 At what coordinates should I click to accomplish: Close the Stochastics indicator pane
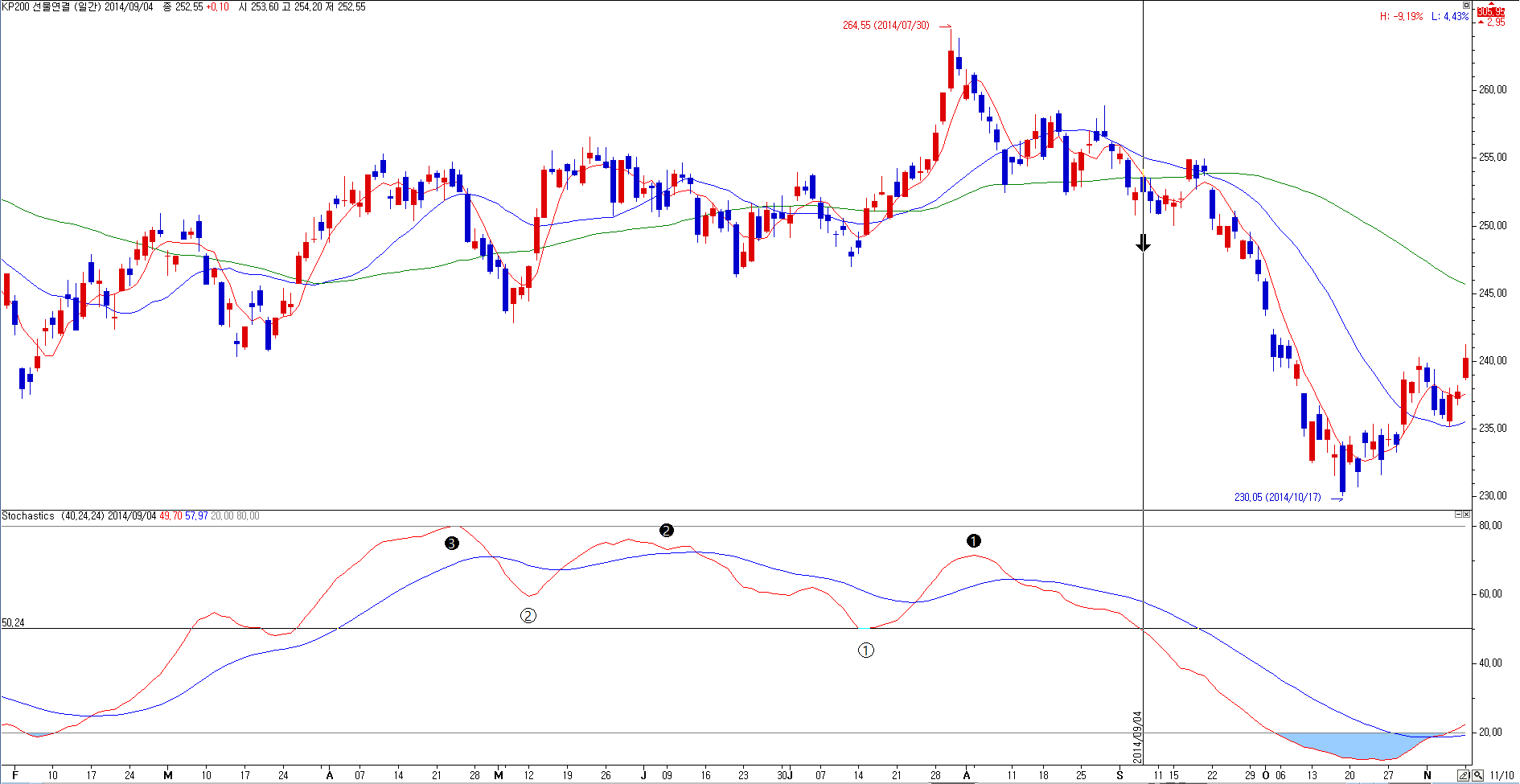point(1467,515)
